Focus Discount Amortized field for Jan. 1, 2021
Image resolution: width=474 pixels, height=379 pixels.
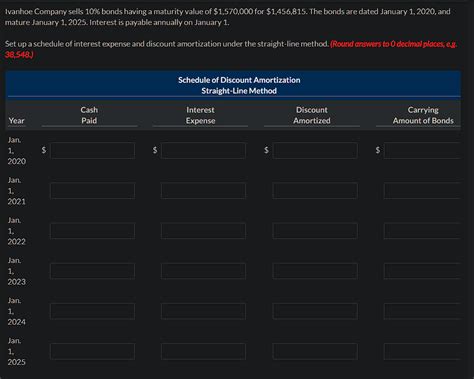[315, 191]
